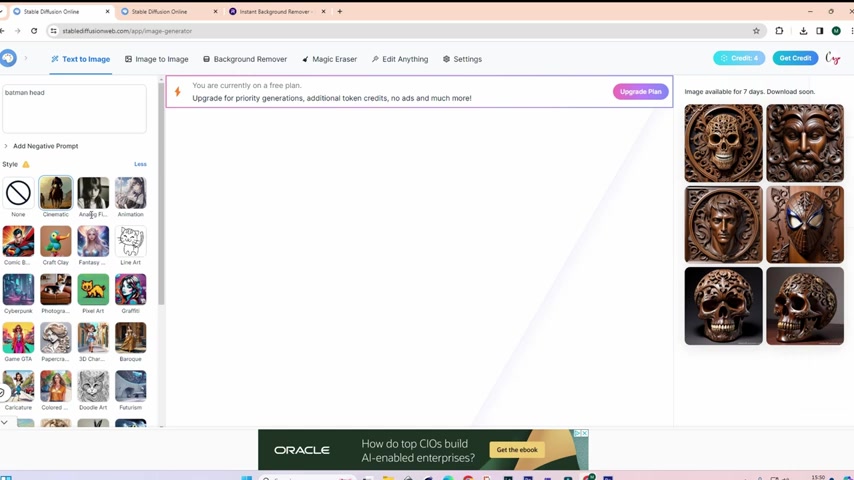The width and height of the screenshot is (854, 480).
Task: Open the user account avatar
Action: pyautogui.click(x=833, y=58)
